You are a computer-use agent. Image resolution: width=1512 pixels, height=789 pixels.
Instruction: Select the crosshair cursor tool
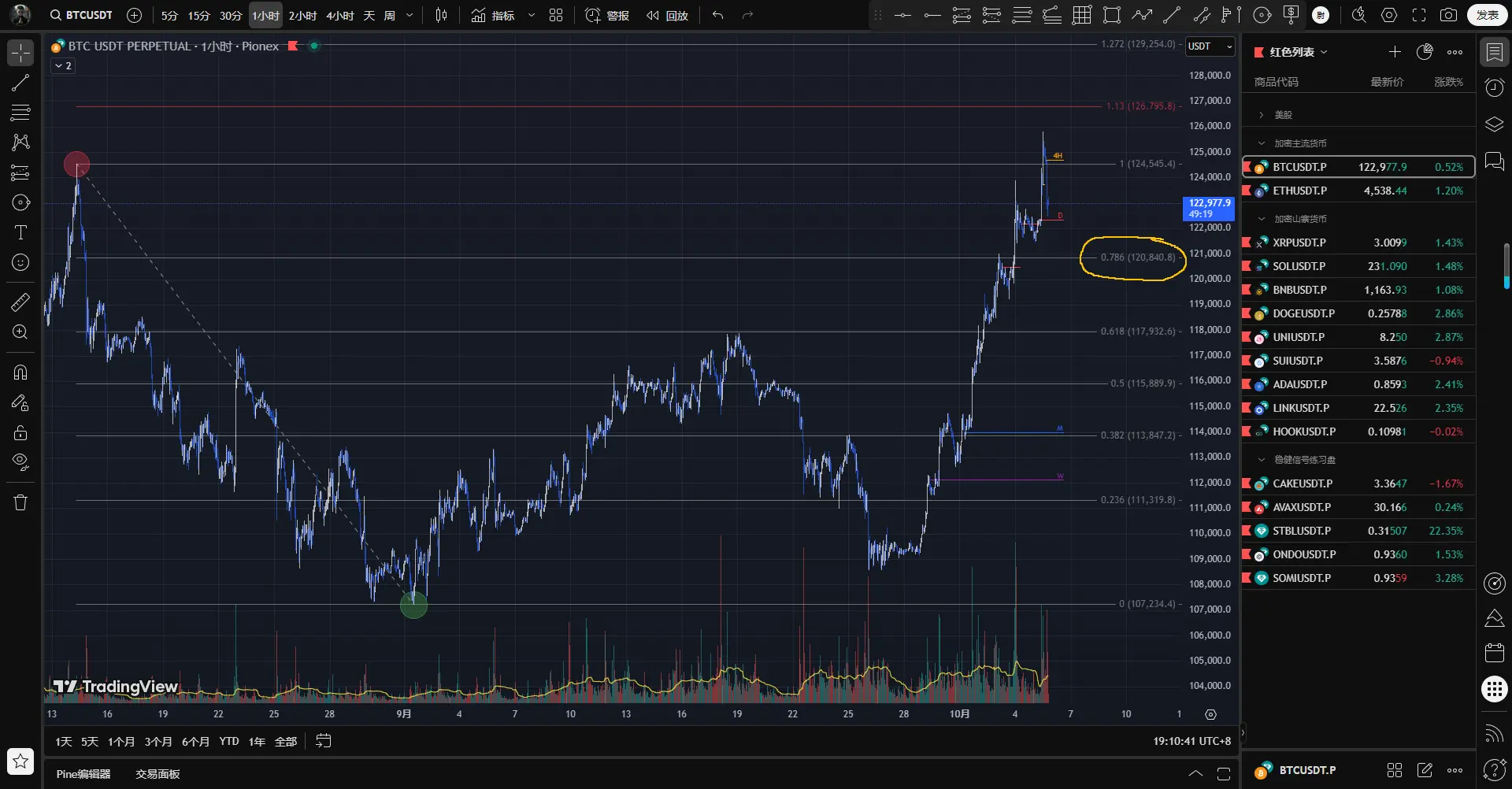pos(20,53)
